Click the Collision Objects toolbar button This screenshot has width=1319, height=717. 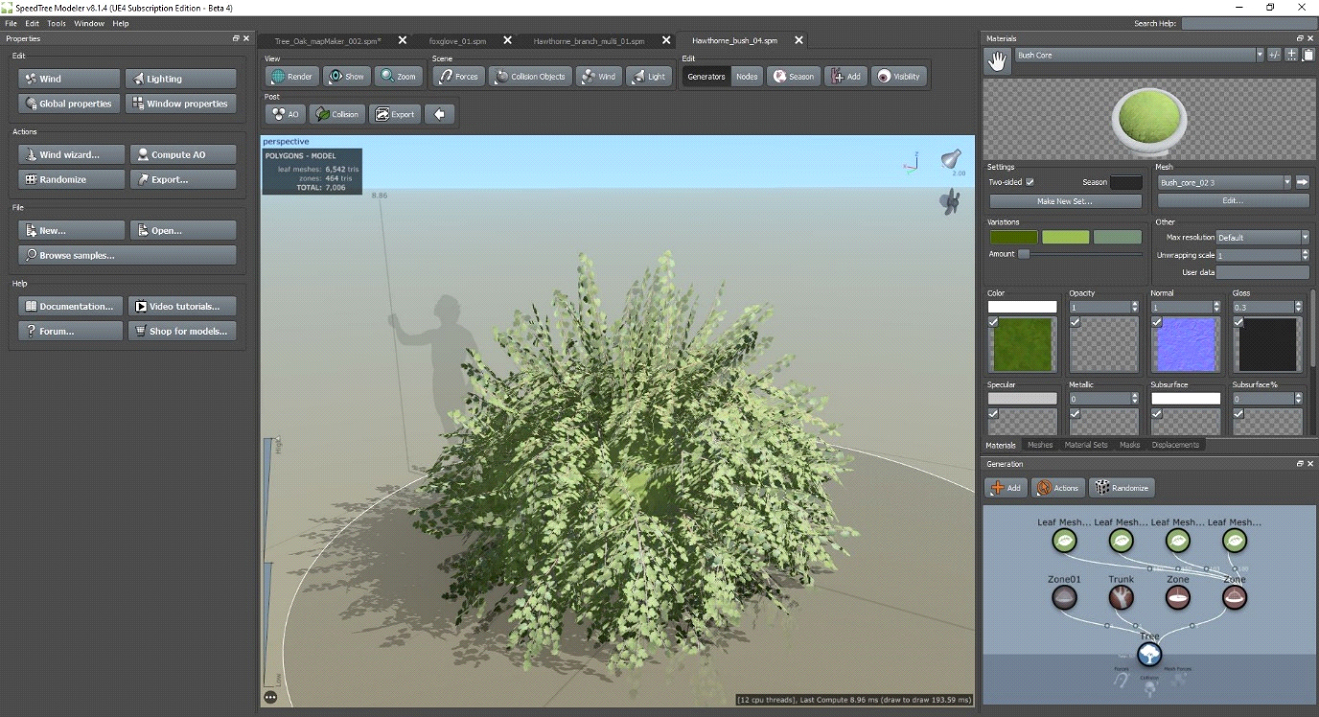(x=530, y=76)
